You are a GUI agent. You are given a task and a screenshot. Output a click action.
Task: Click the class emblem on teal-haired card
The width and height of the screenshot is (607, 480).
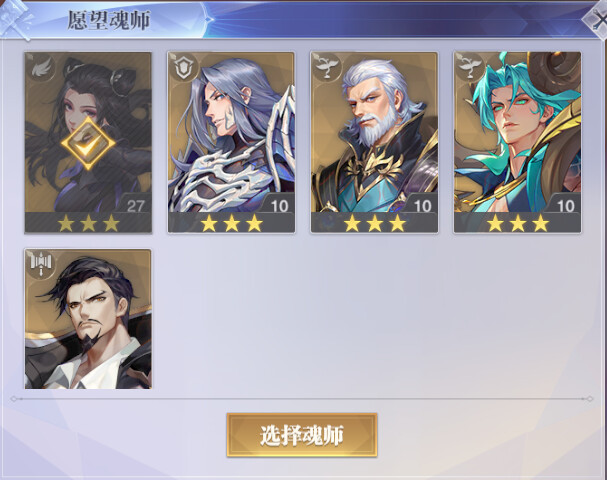471,68
